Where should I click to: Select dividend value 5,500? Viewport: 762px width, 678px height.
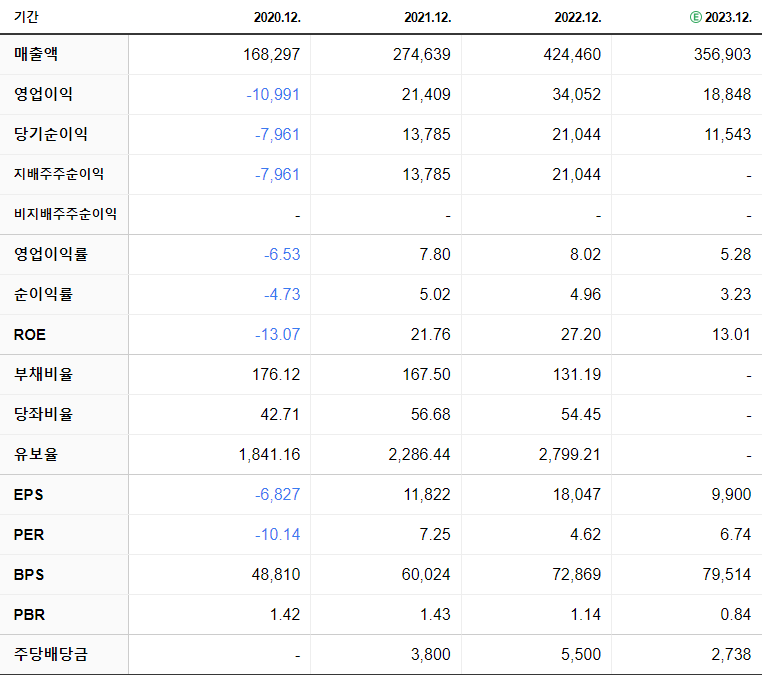(581, 654)
